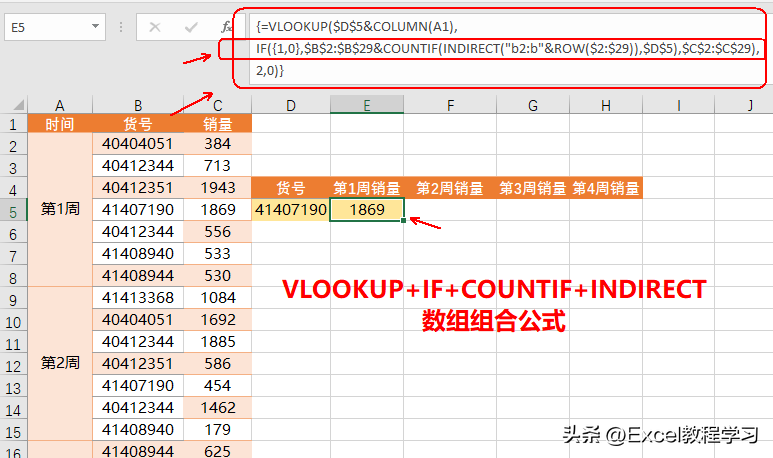Select cell C2 with 384

tap(217, 143)
